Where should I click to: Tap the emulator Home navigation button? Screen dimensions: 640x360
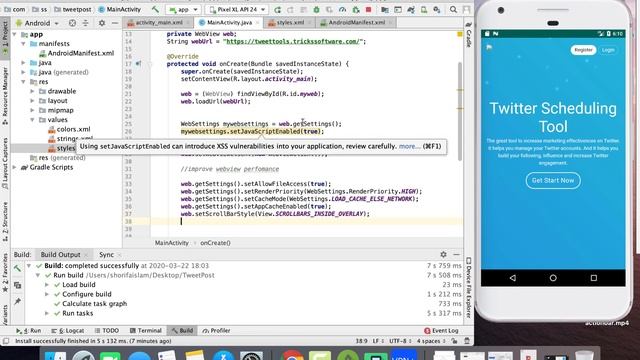point(553,278)
